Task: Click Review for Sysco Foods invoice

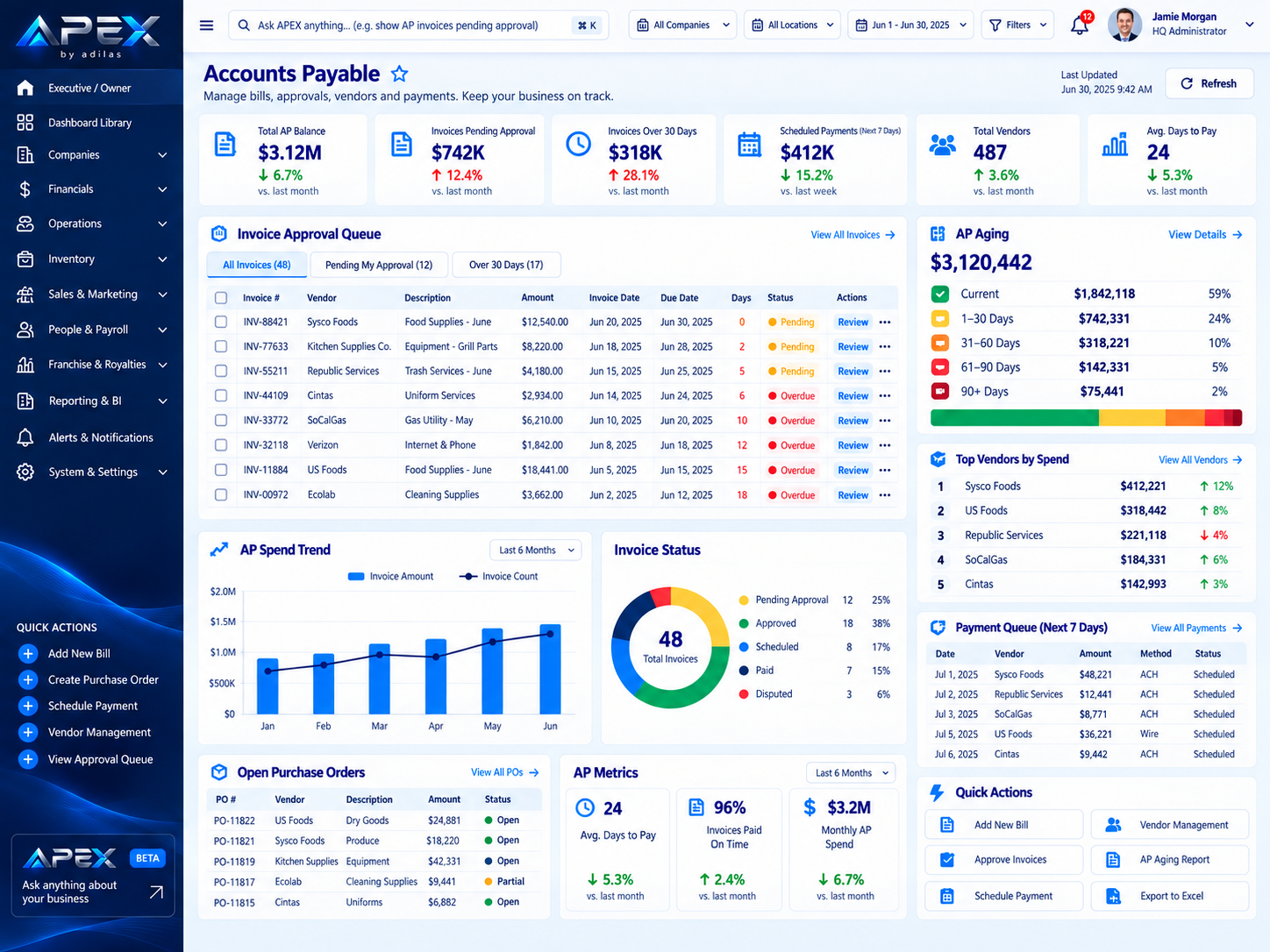Action: pyautogui.click(x=853, y=323)
